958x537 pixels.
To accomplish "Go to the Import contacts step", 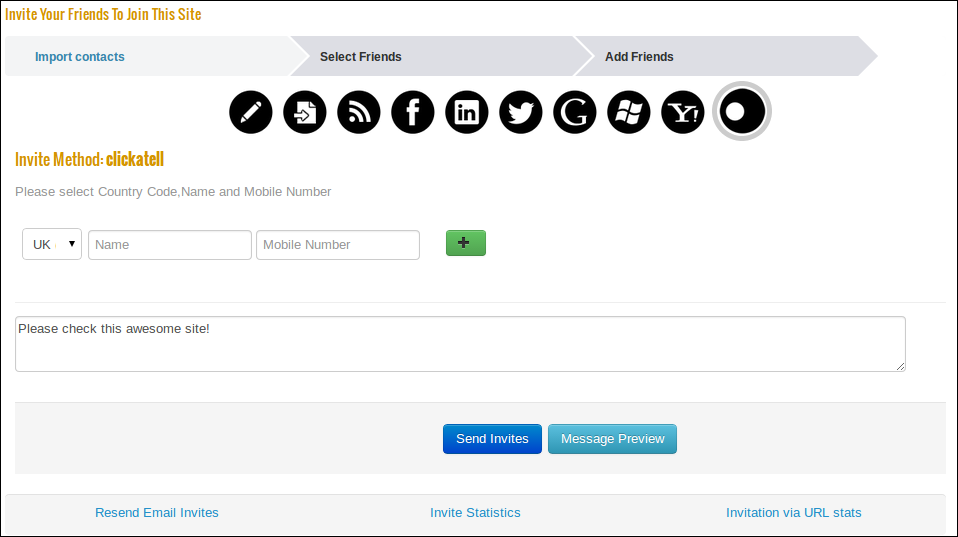I will (x=80, y=57).
